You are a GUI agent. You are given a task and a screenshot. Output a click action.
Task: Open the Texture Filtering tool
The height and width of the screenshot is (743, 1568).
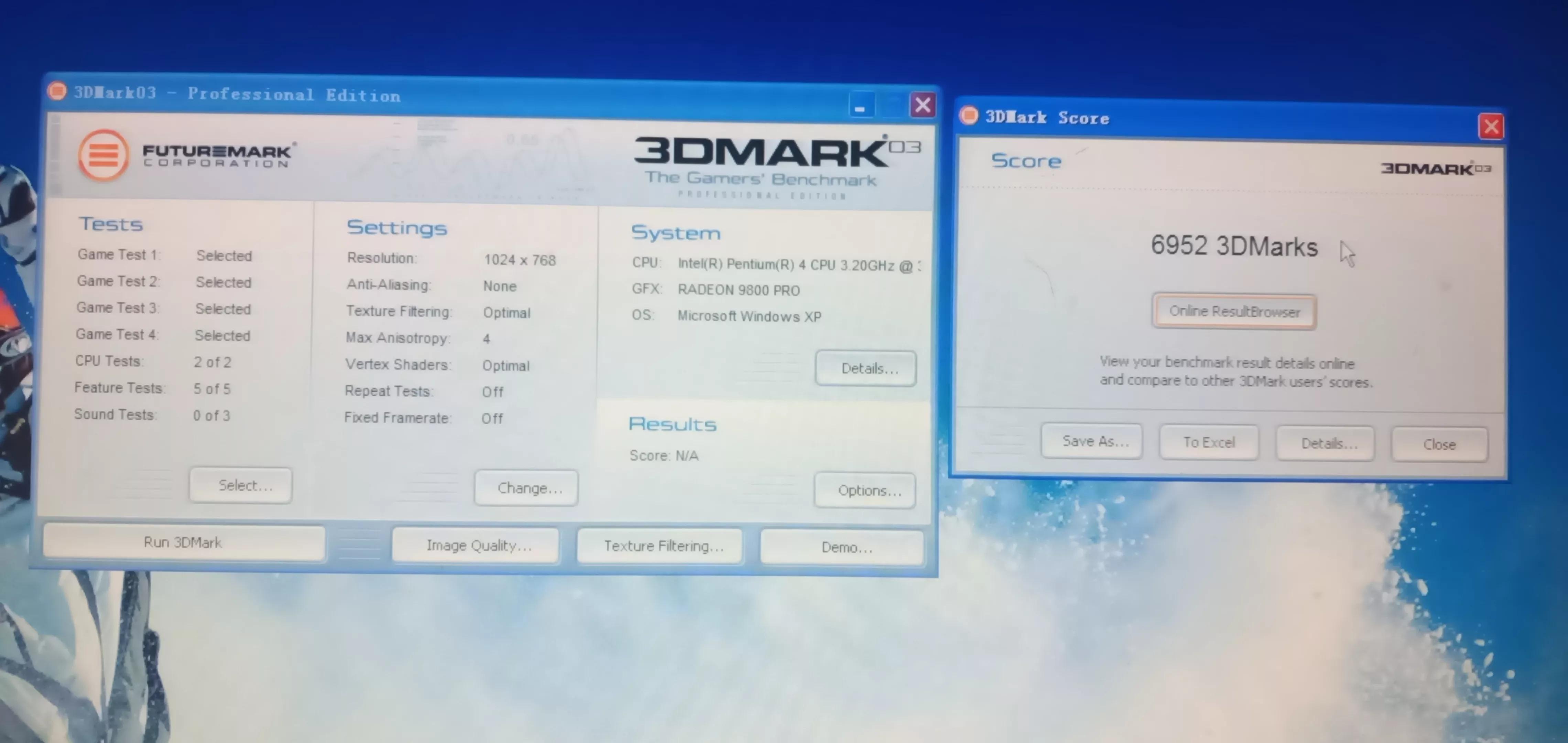[661, 546]
